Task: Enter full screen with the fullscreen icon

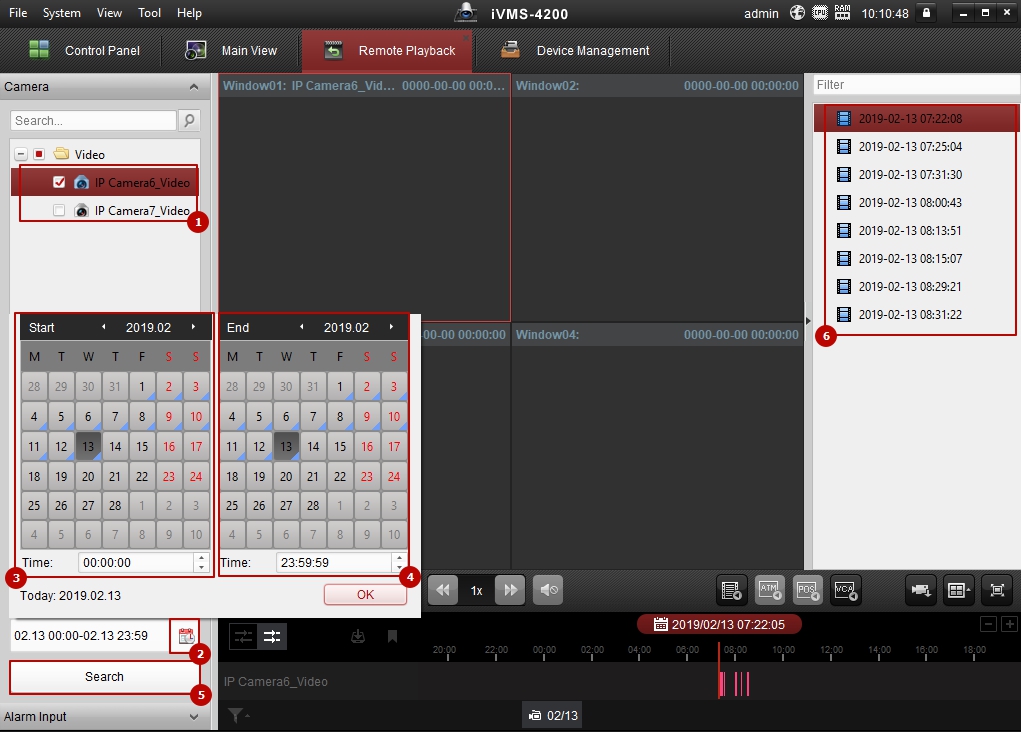Action: (x=996, y=590)
